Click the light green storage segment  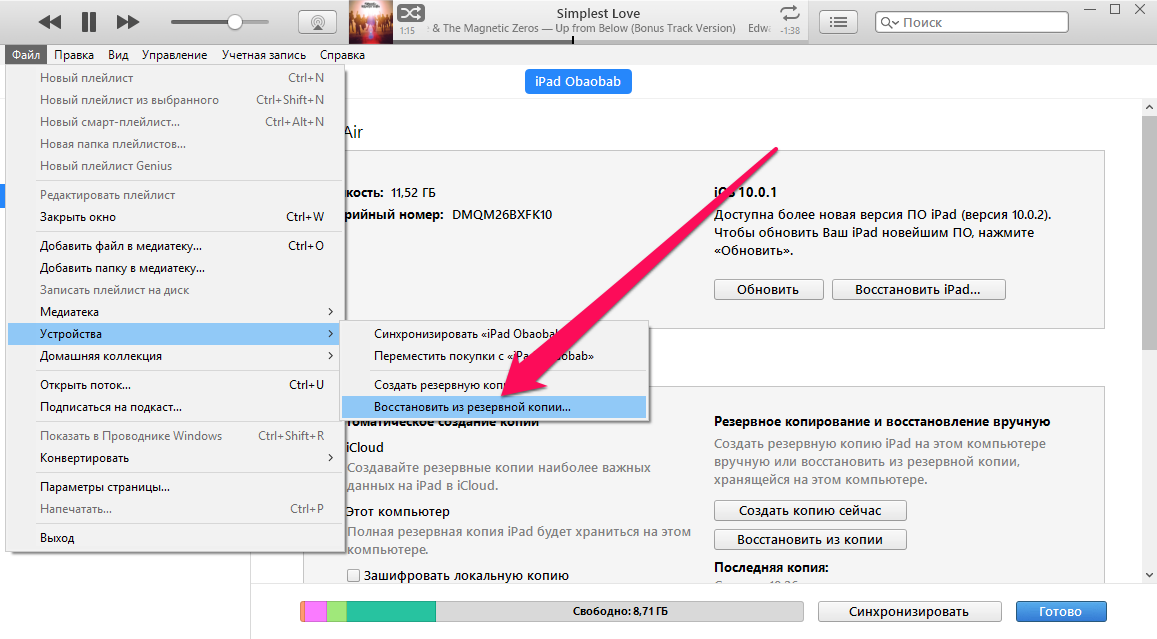(x=336, y=611)
